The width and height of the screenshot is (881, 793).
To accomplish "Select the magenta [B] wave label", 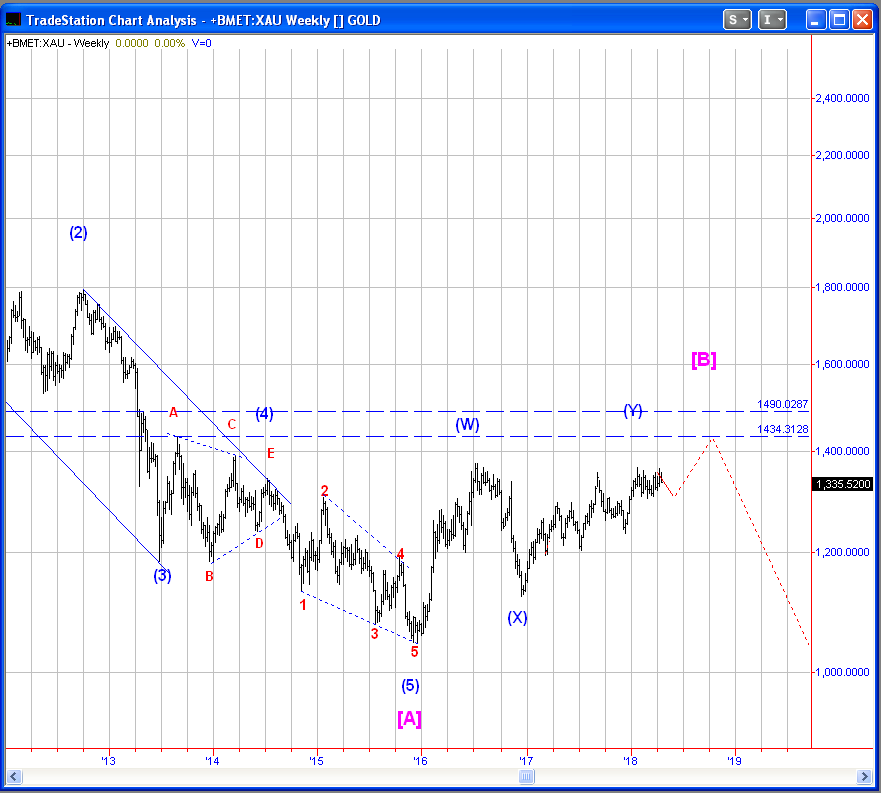I will (703, 360).
